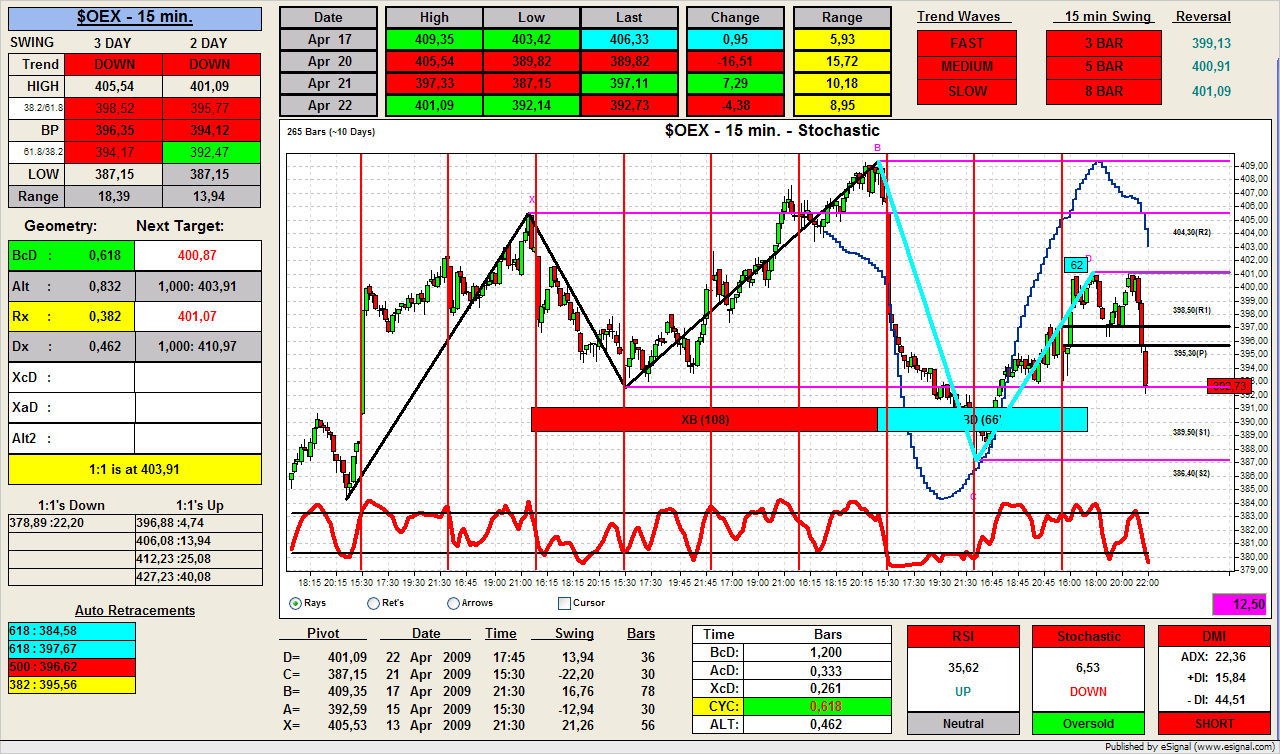Select the Apr 21 date cell

click(328, 84)
